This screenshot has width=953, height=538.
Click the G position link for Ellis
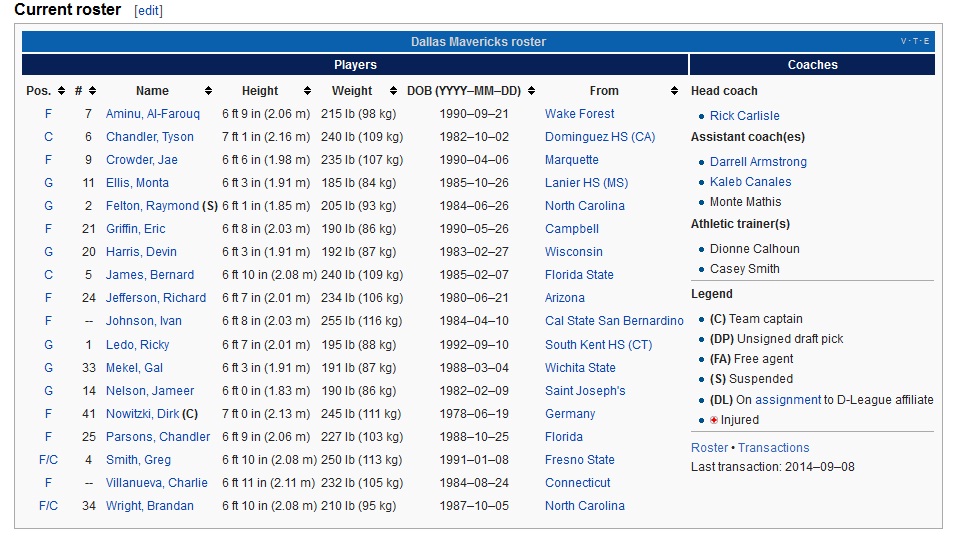(48, 183)
